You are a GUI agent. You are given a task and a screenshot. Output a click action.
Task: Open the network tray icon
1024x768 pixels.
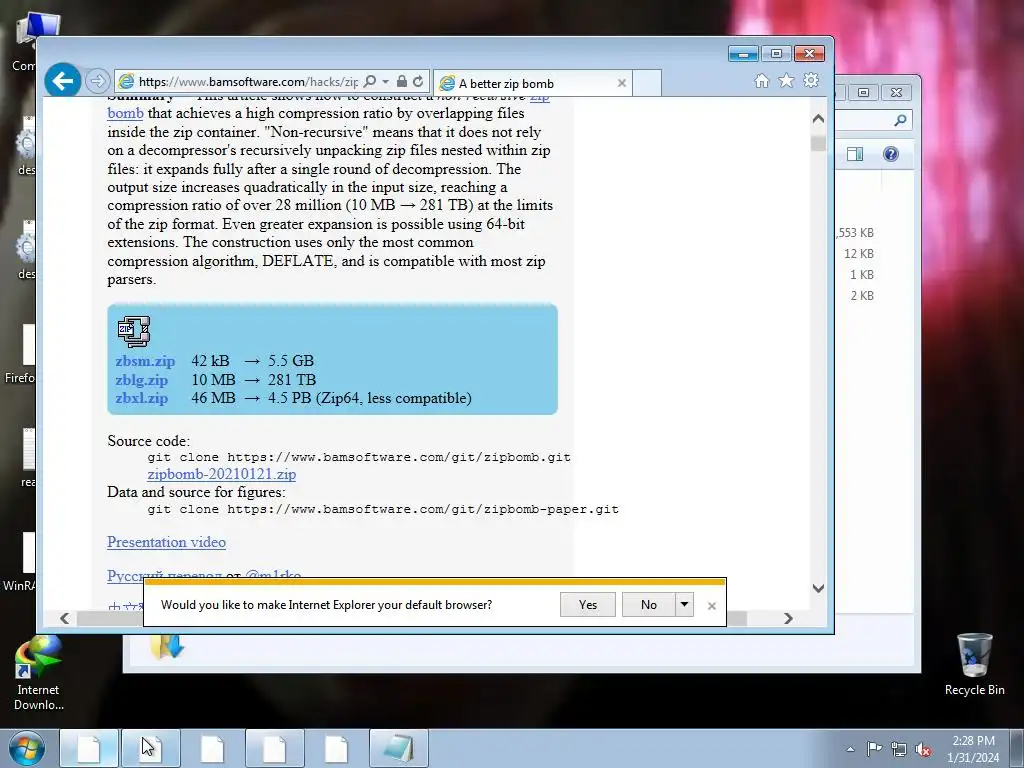point(899,749)
